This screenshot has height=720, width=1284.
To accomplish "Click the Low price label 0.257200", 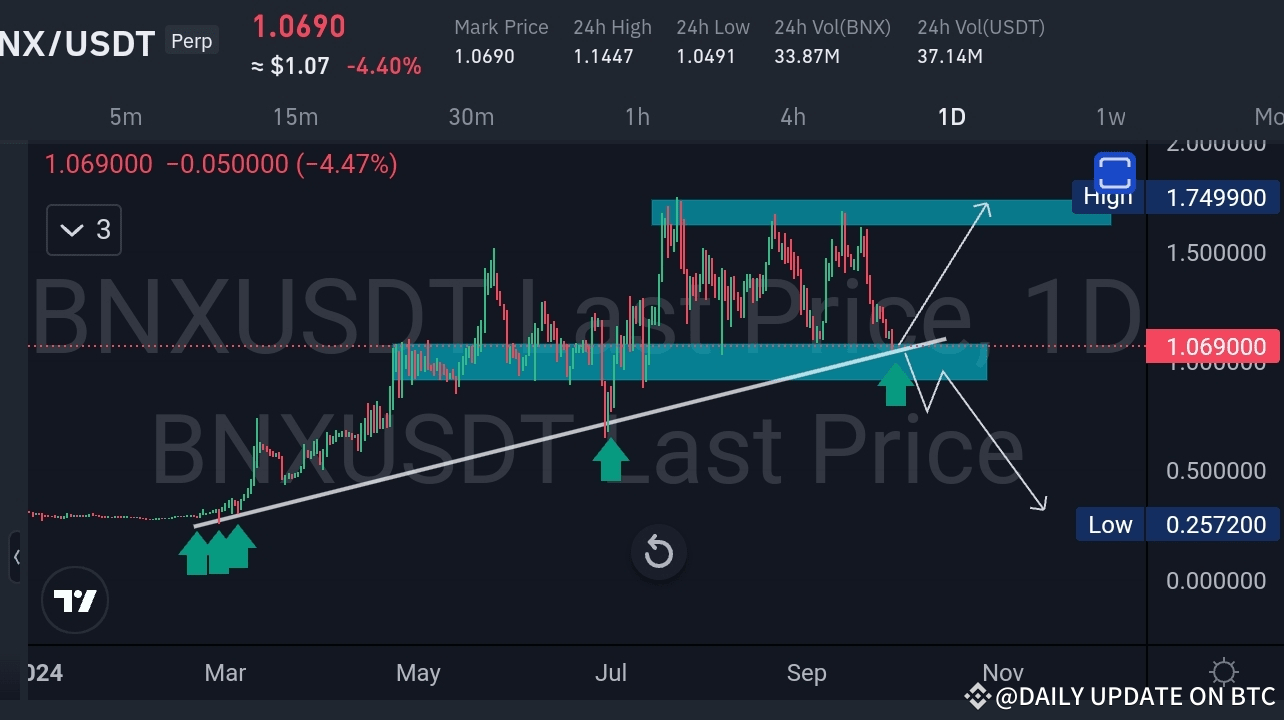I will click(1213, 524).
